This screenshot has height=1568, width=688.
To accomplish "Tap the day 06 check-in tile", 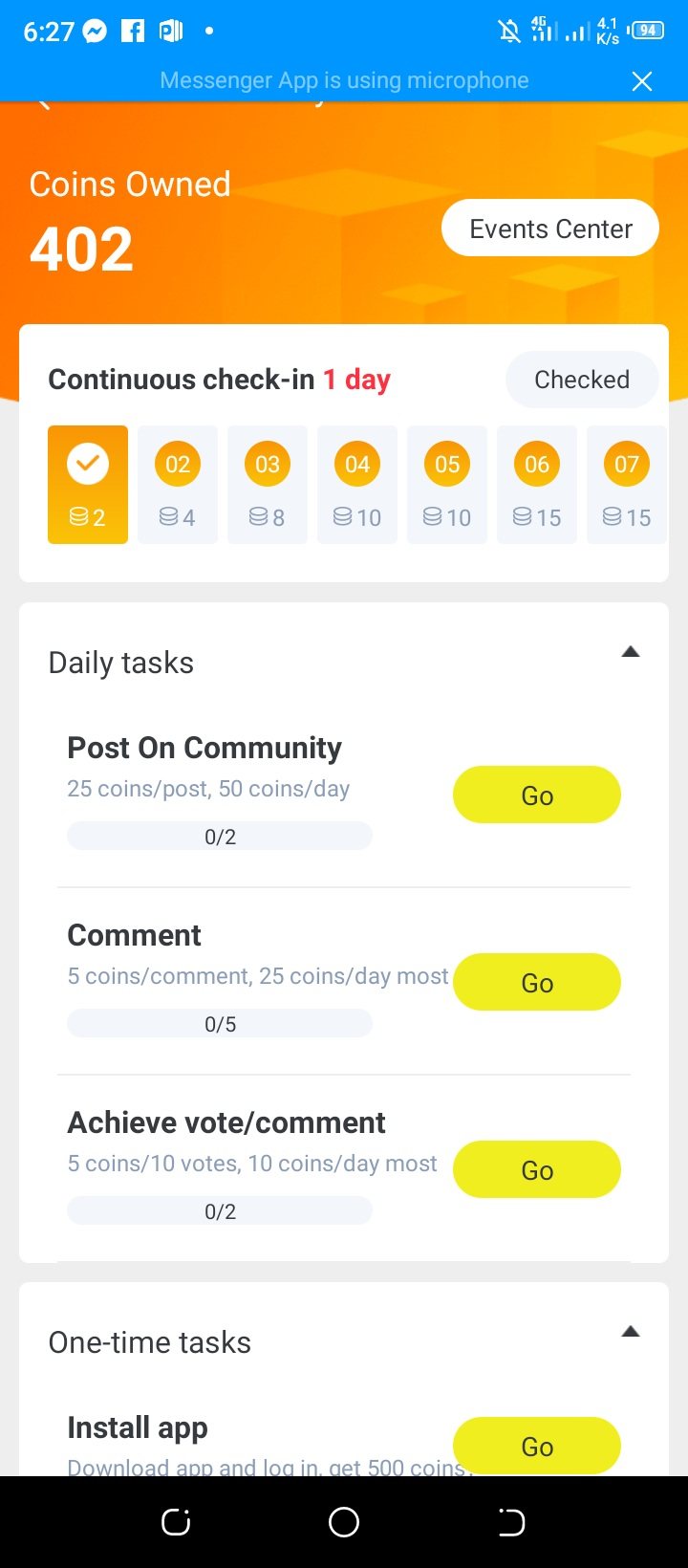I will click(537, 484).
